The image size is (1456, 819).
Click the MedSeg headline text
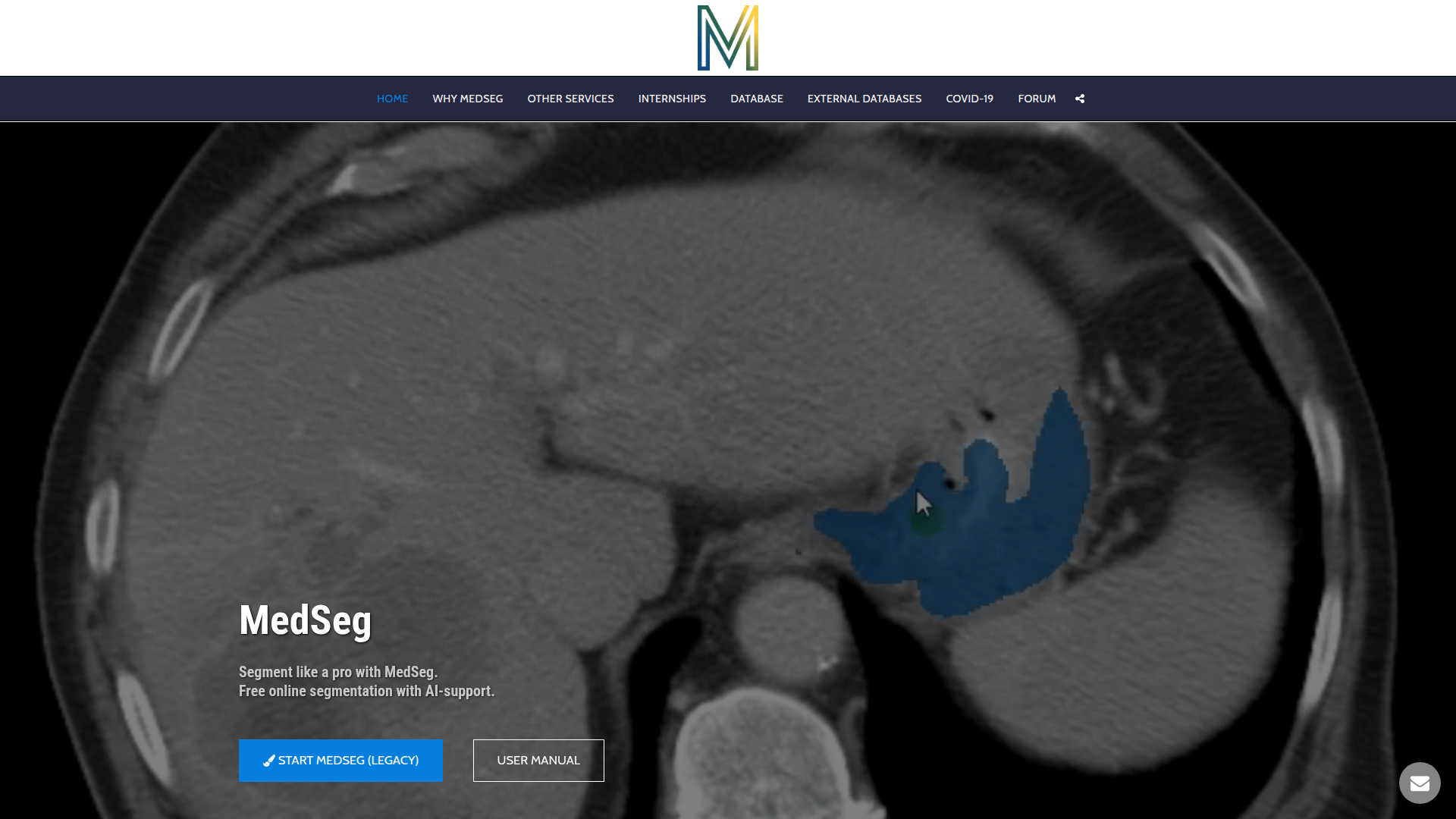coord(306,620)
